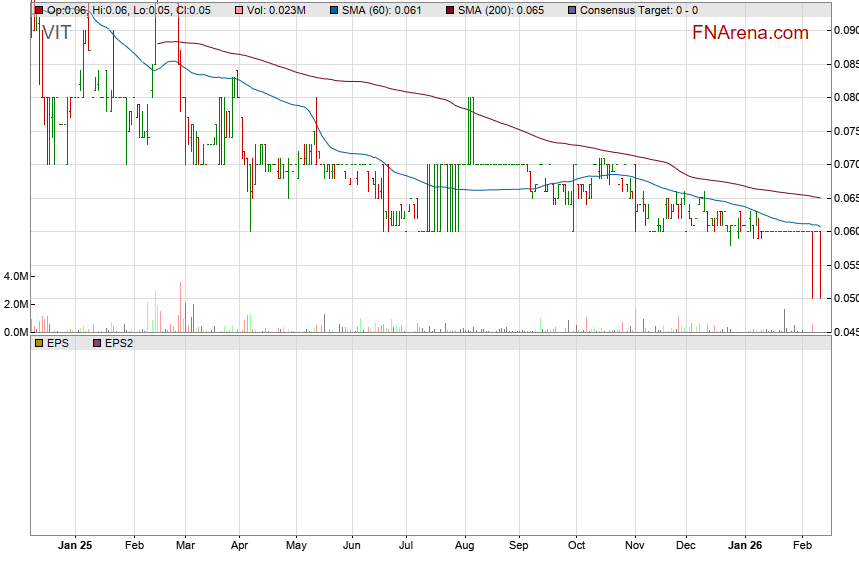Click the red OHLC price legend swatch
Viewport: 859px width, 566px height.
39,10
